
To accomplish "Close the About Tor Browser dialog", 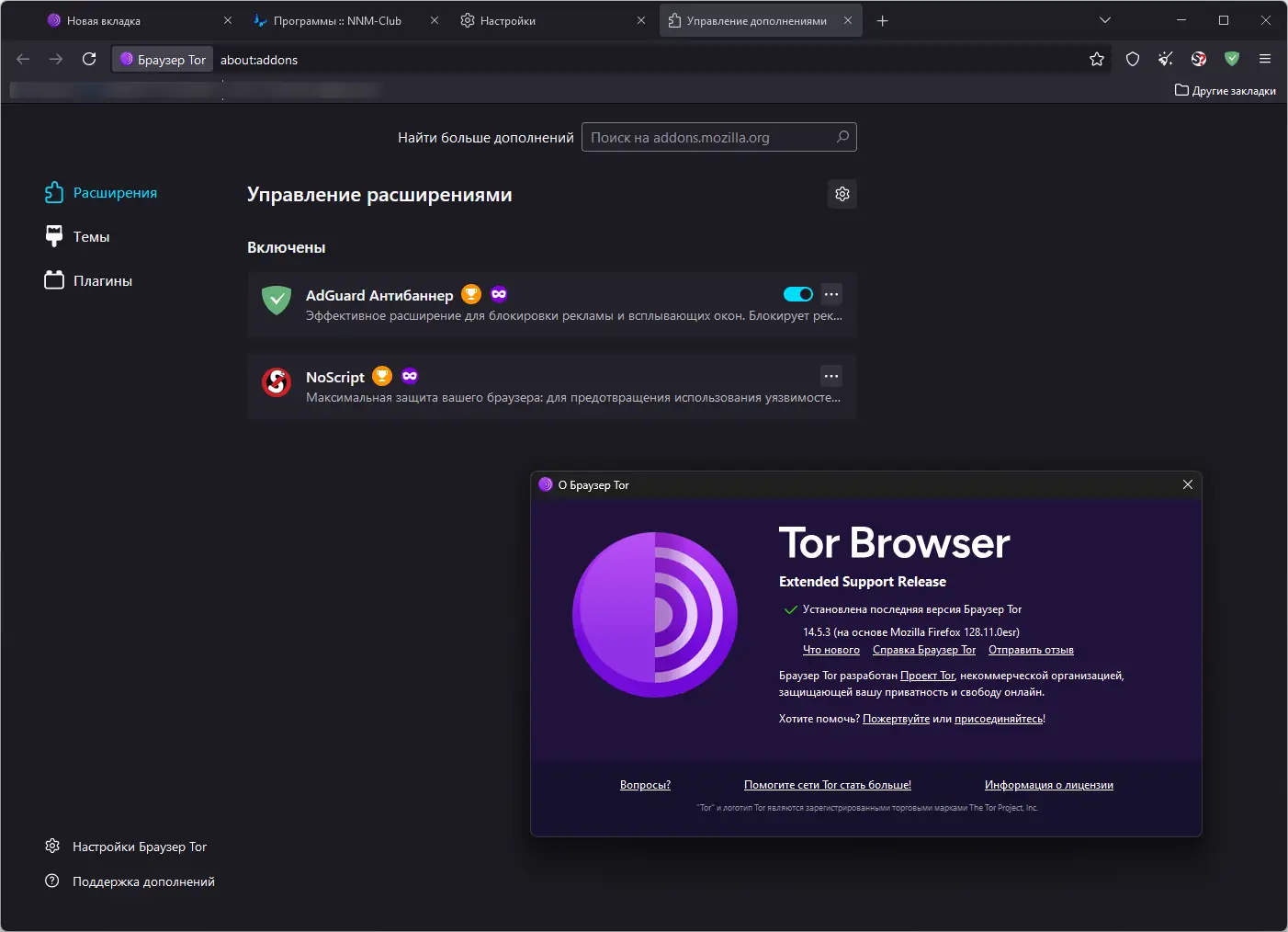I will point(1188,484).
